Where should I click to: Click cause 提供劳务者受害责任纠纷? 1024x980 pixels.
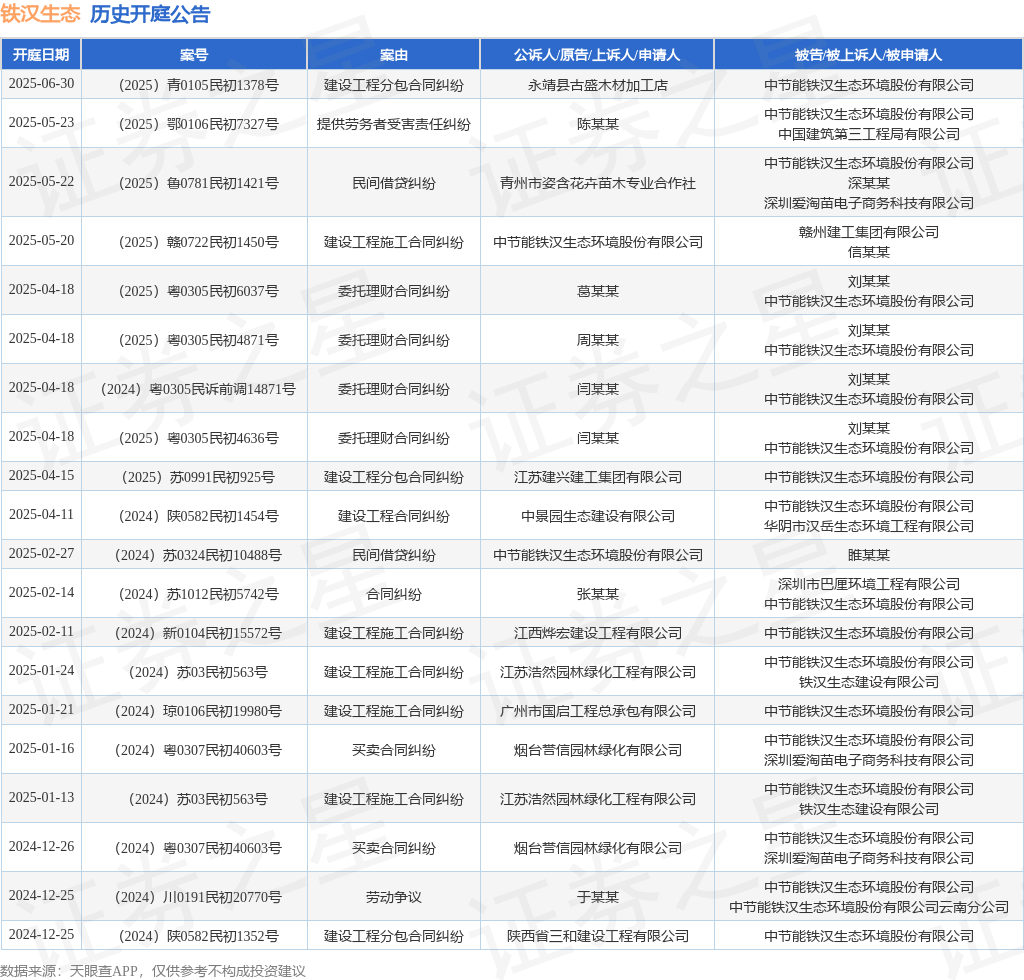(x=394, y=124)
